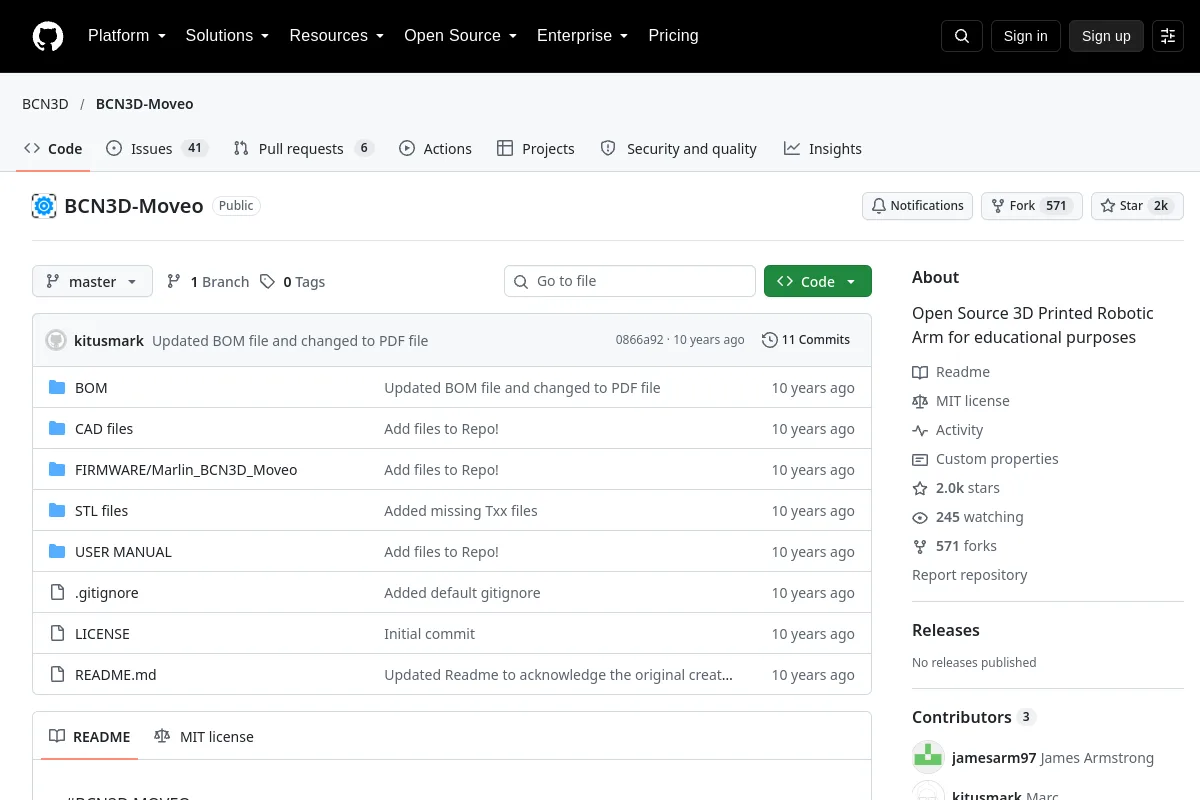
Task: Open the Insights tab
Action: coord(822,148)
